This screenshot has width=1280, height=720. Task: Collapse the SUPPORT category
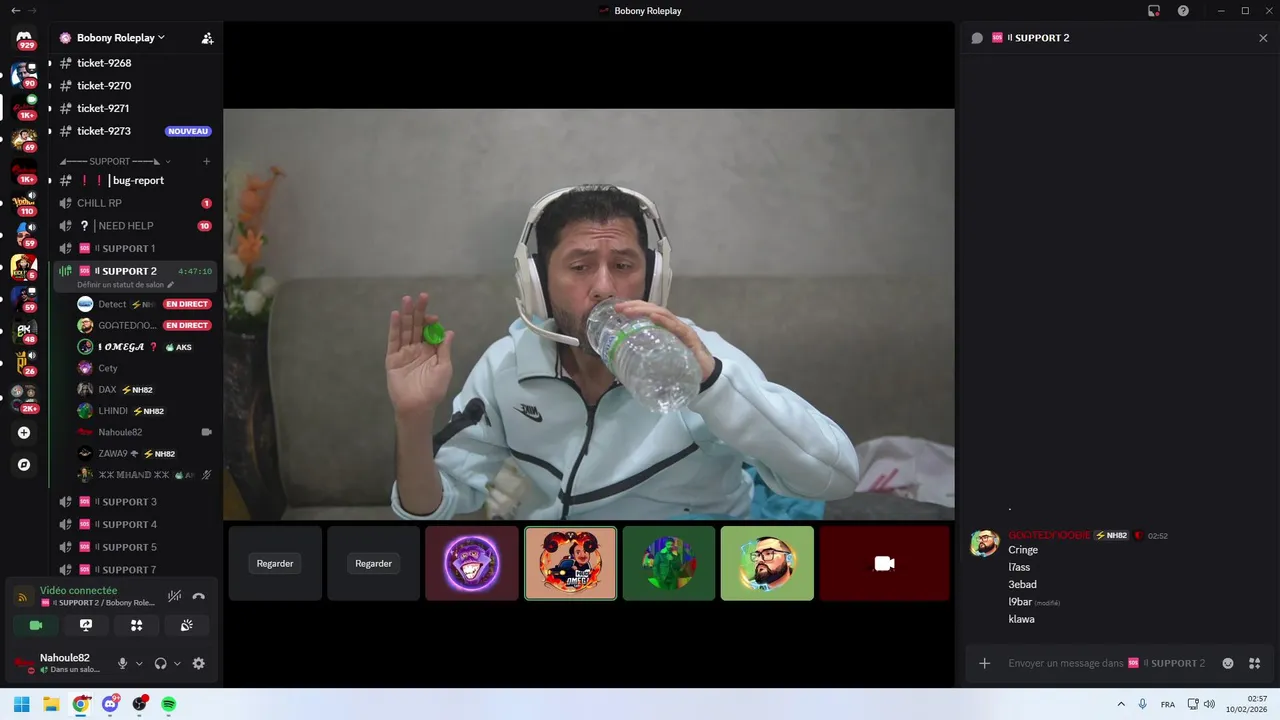115,161
